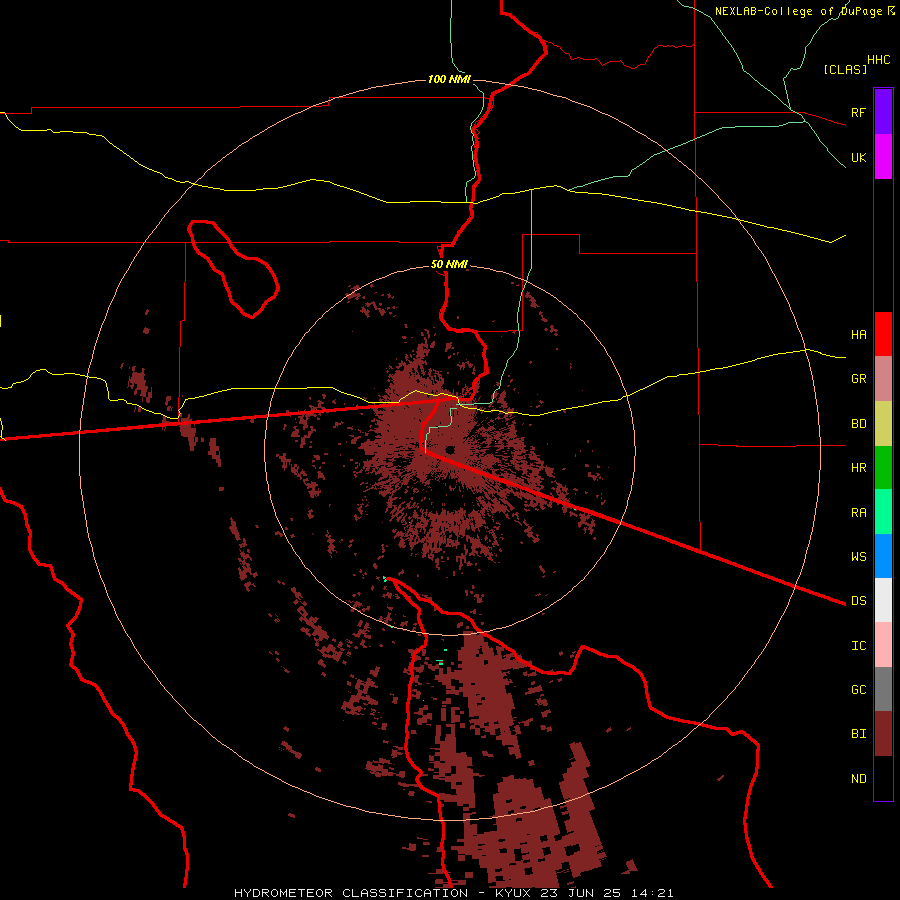This screenshot has height=900, width=900.
Task: Choose the BI dark red legend swatch
Action: tap(883, 734)
